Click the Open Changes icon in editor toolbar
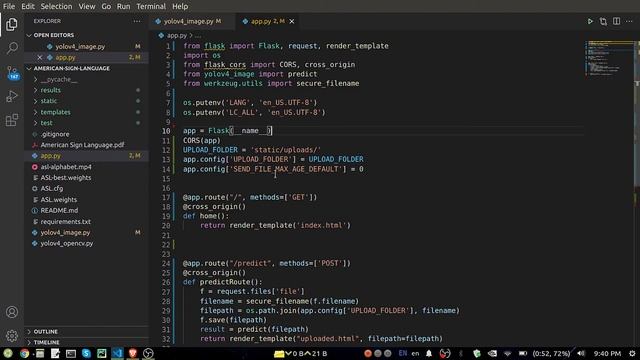The width and height of the screenshot is (640, 360). coord(603,21)
